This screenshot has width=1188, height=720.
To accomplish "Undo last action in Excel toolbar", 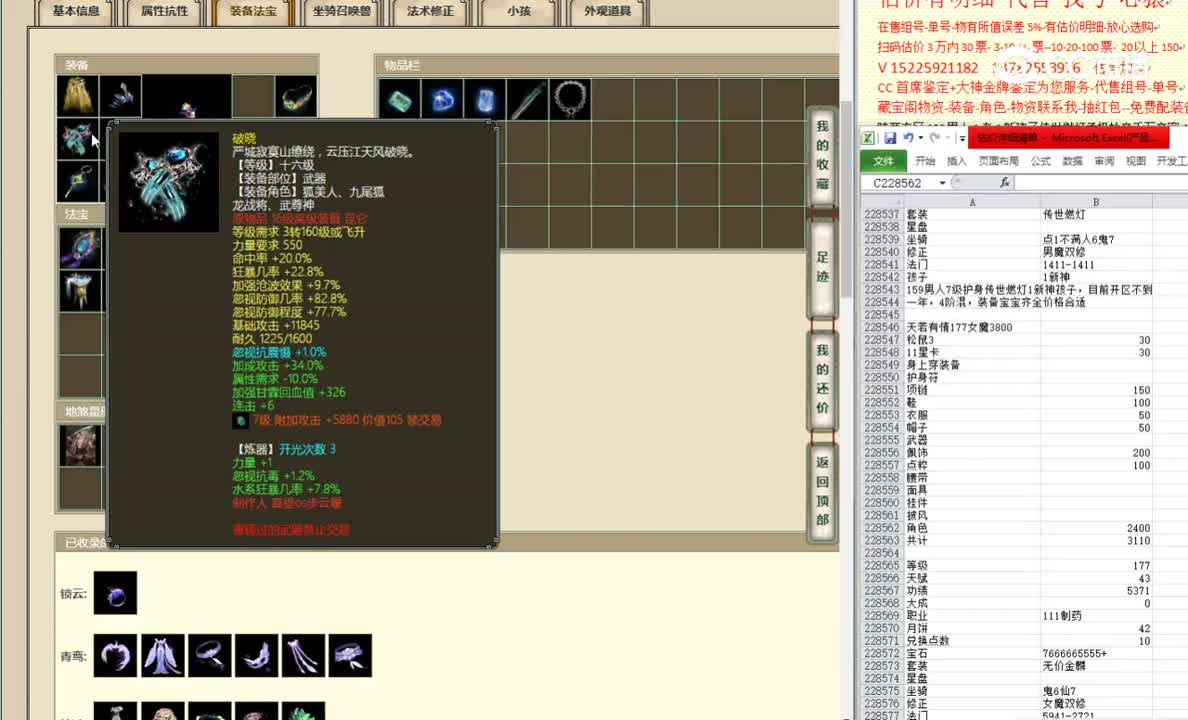I will pyautogui.click(x=908, y=138).
